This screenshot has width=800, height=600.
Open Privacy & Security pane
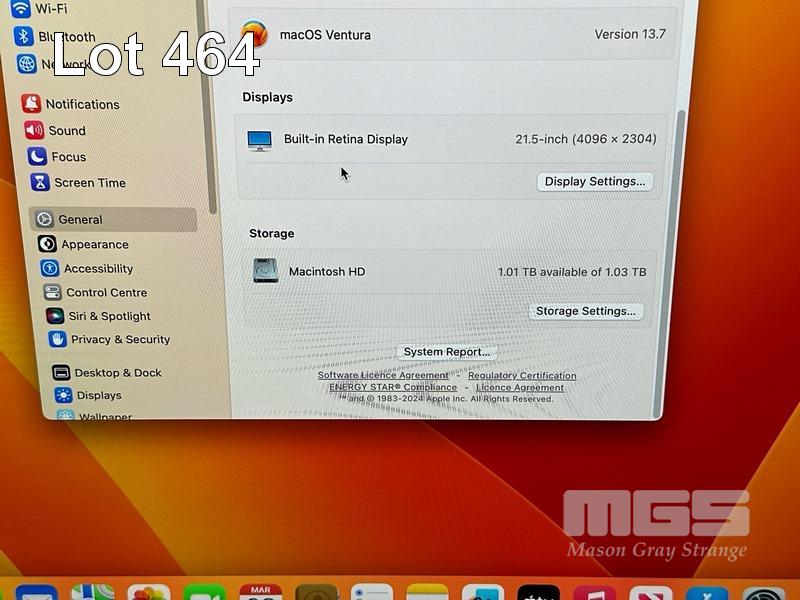(x=120, y=340)
